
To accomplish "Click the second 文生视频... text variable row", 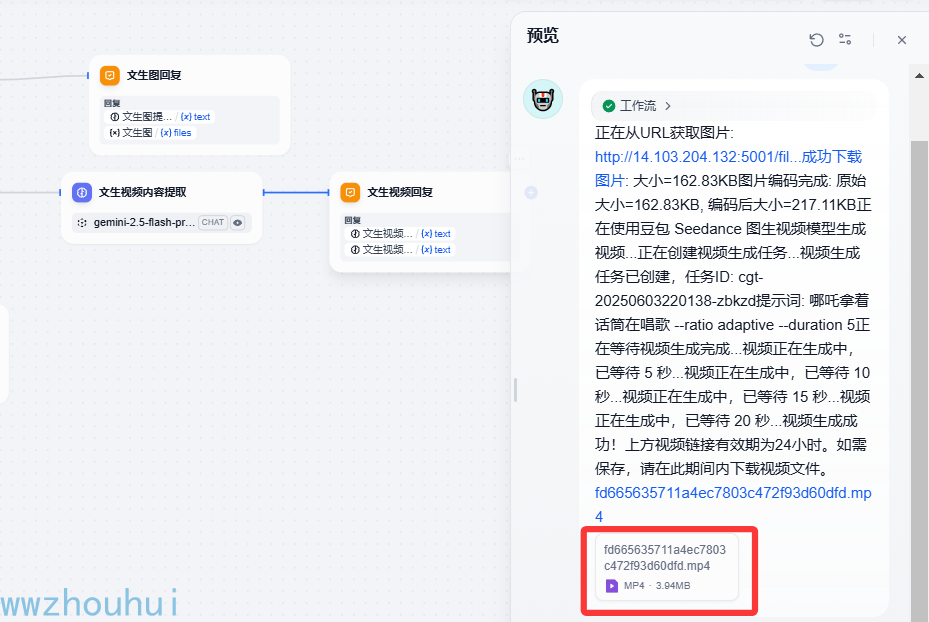I will (401, 249).
